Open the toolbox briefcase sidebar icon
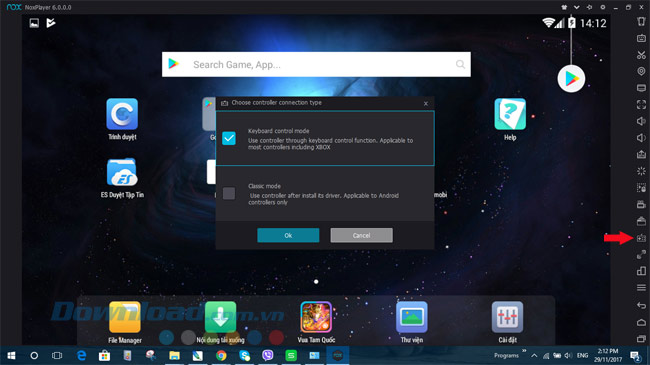Viewport: 650px width, 365px height. (x=641, y=221)
